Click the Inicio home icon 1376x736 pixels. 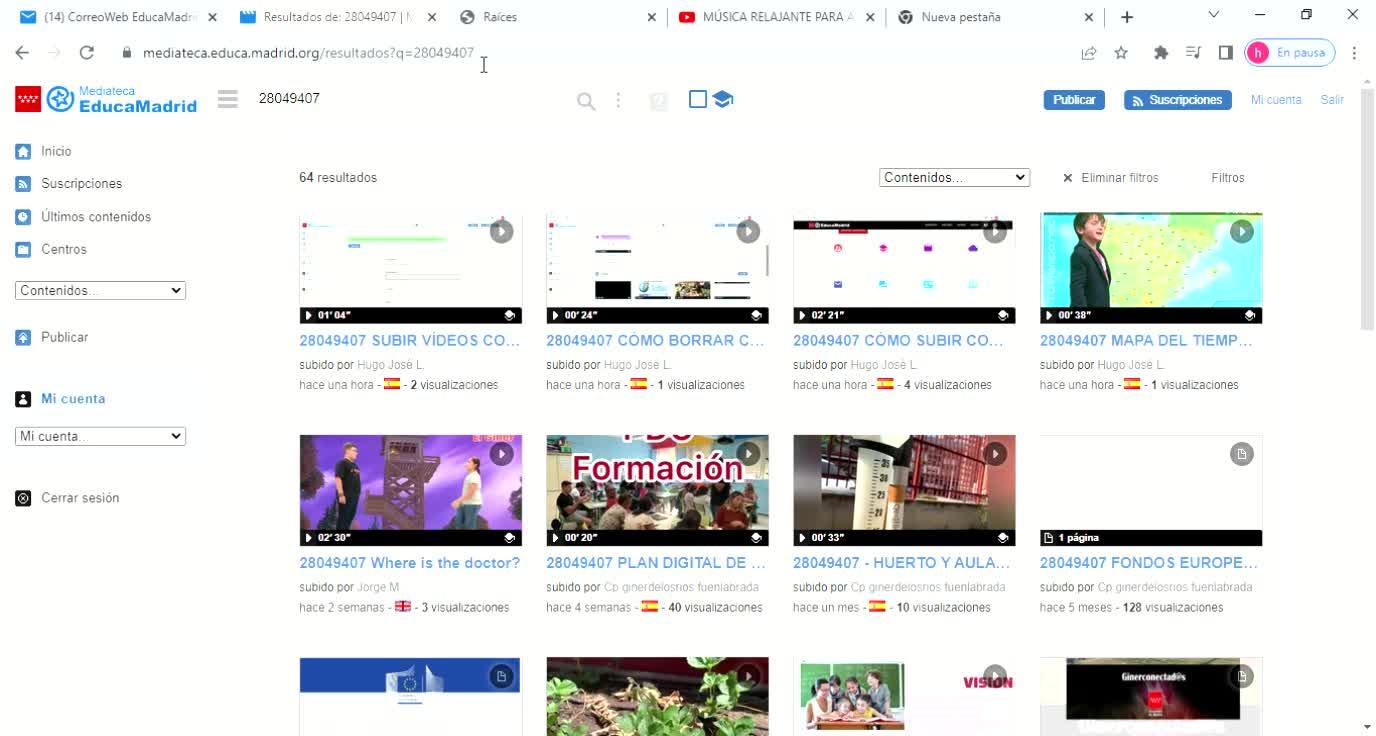[24, 152]
